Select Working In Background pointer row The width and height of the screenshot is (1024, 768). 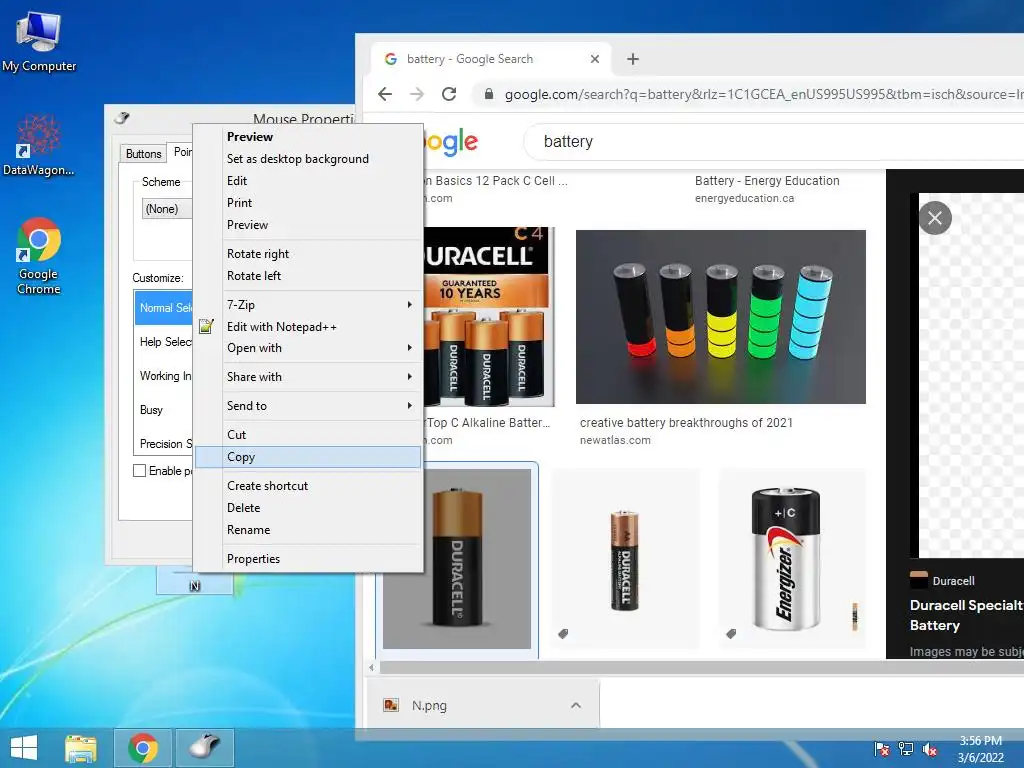tap(164, 376)
